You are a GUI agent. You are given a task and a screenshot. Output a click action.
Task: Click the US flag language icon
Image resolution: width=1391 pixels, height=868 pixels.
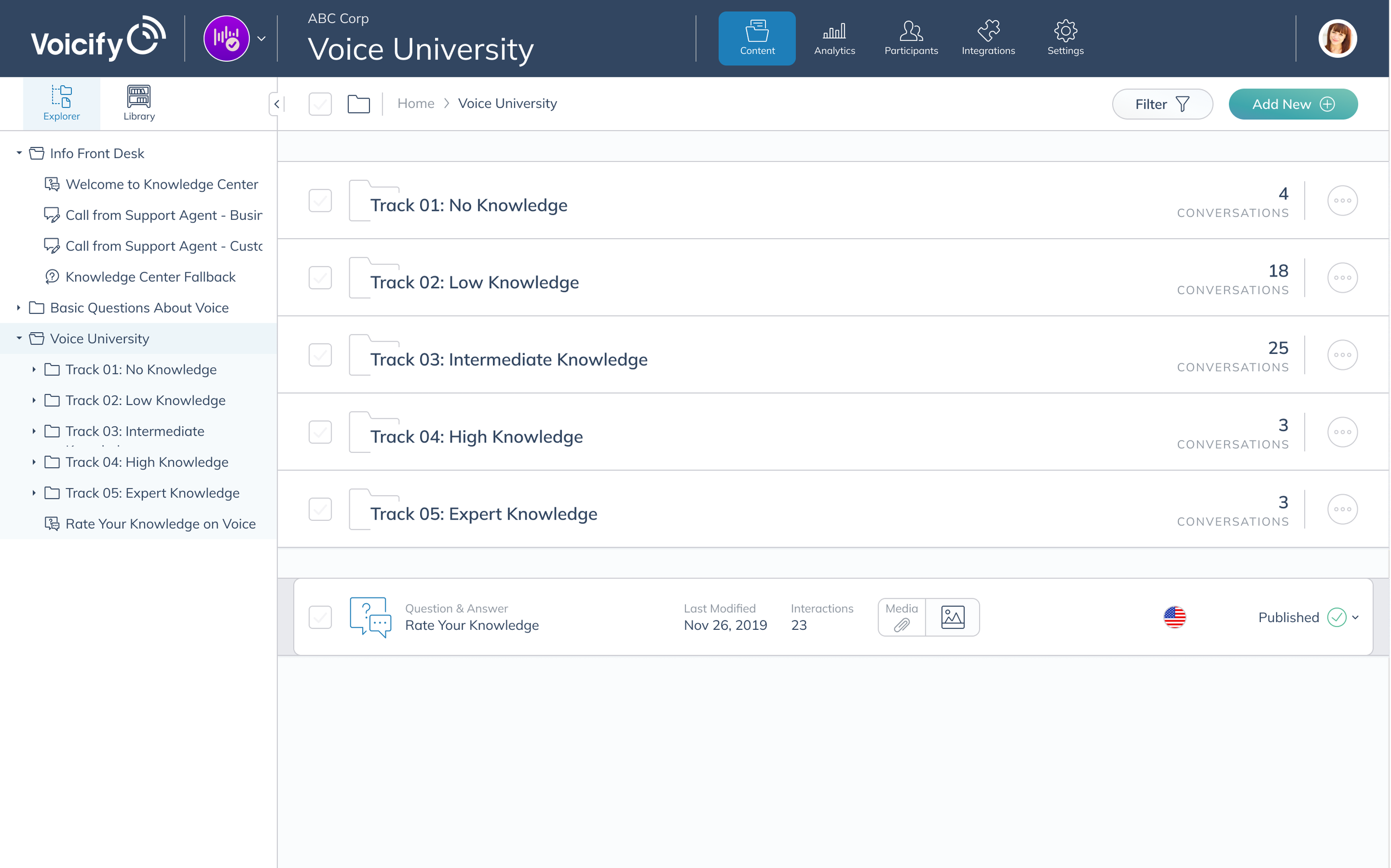[x=1174, y=617]
